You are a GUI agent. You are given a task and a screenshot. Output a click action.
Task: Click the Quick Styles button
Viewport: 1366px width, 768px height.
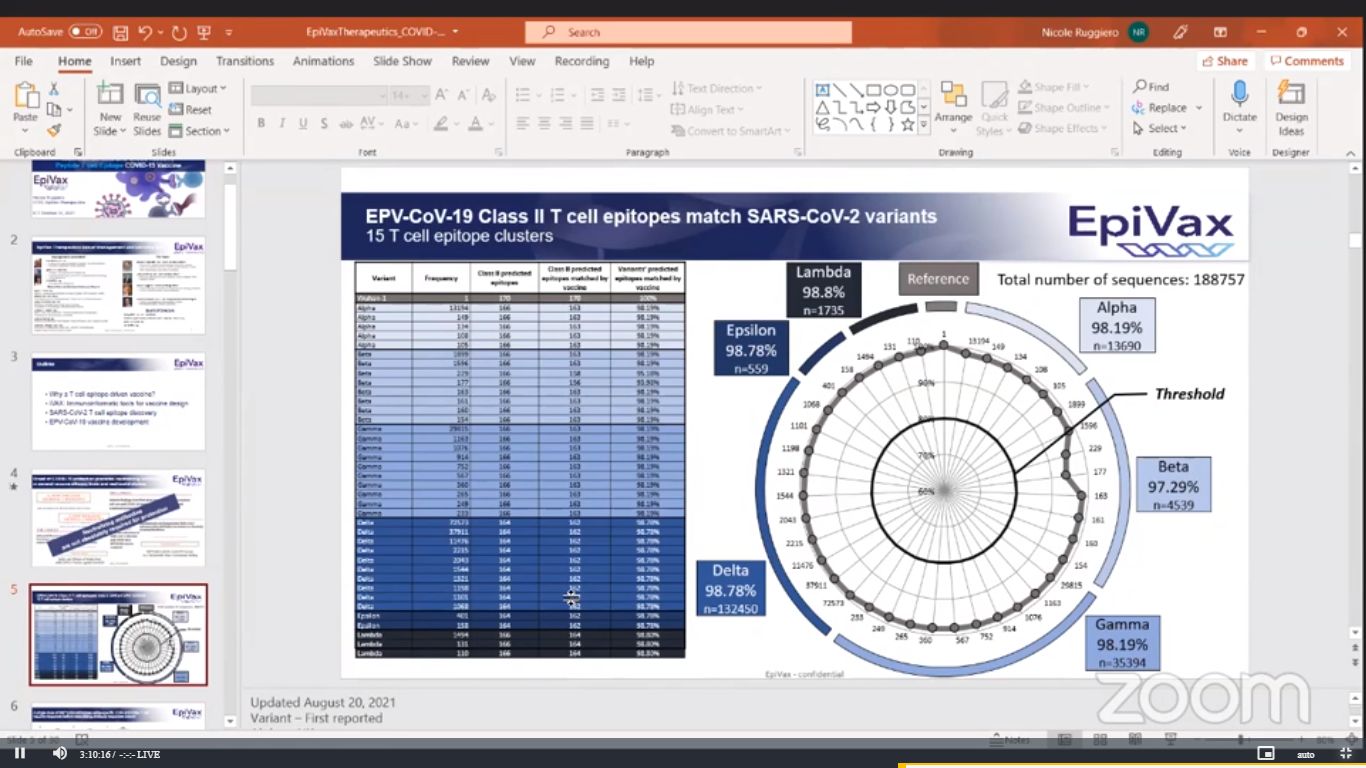click(x=993, y=108)
